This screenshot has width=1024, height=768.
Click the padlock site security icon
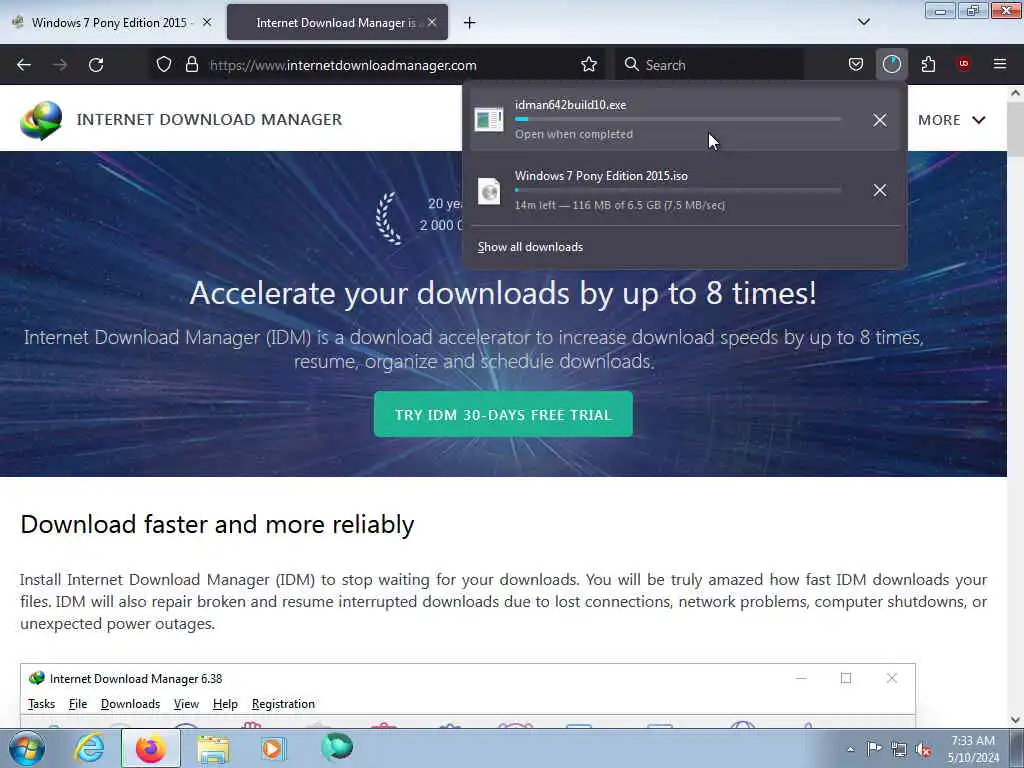191,65
